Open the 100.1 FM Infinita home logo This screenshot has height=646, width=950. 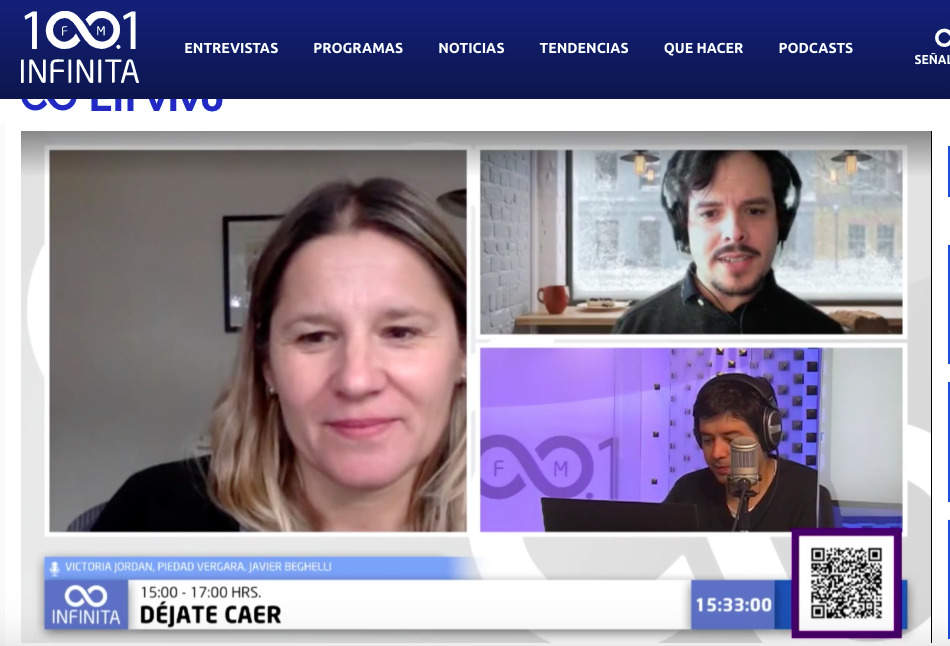(79, 48)
